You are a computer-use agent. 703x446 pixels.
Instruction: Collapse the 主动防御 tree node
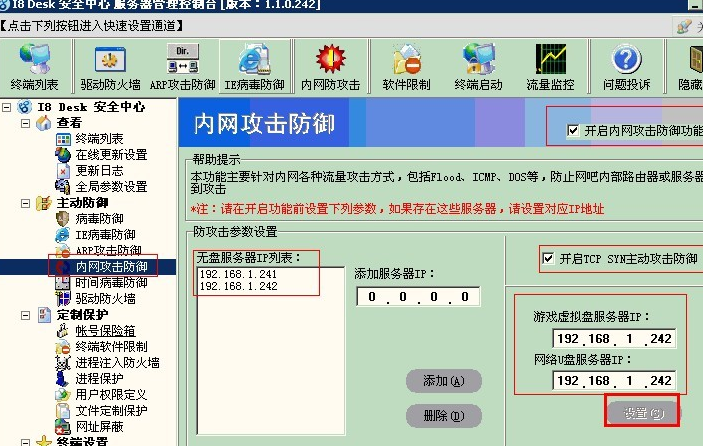[x=26, y=203]
